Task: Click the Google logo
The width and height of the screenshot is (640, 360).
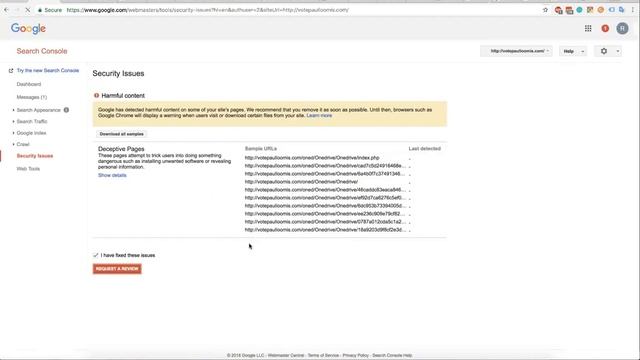Action: 28,28
